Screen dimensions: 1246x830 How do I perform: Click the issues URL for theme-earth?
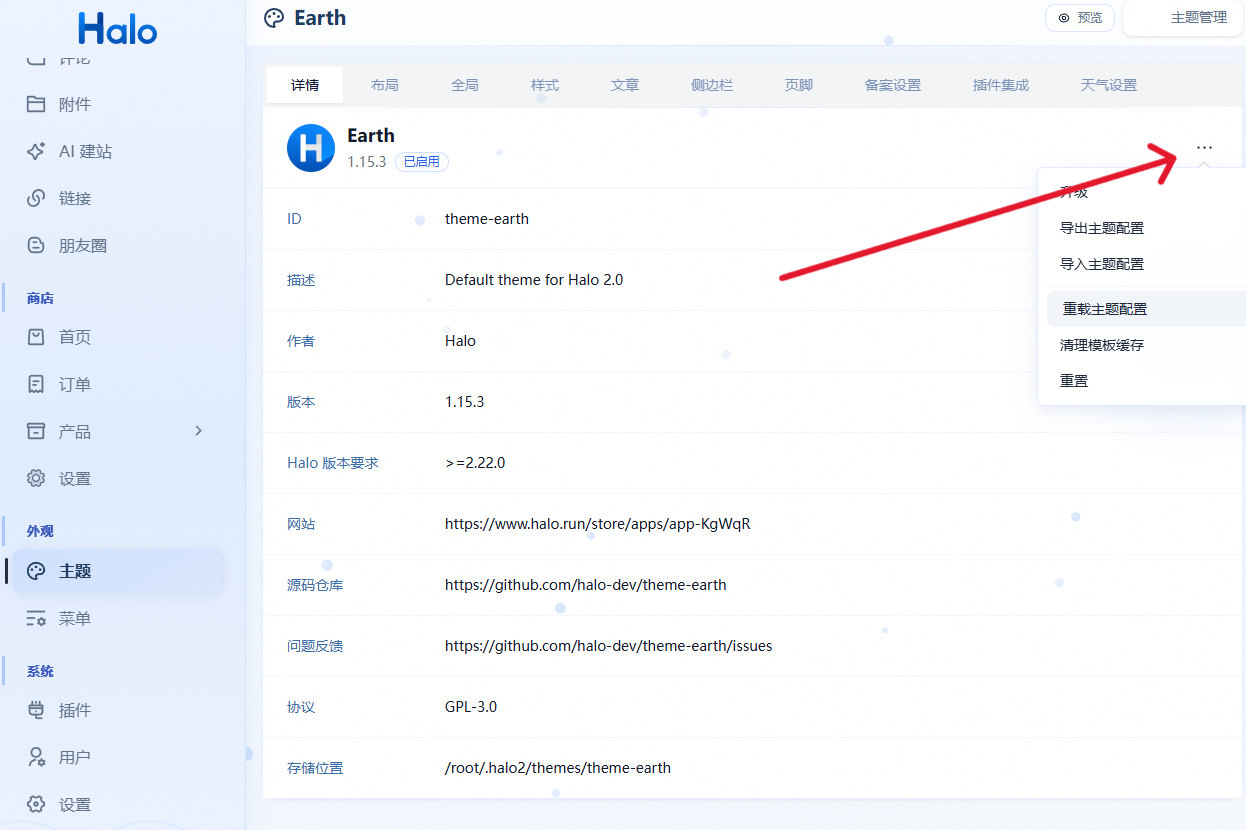[609, 646]
